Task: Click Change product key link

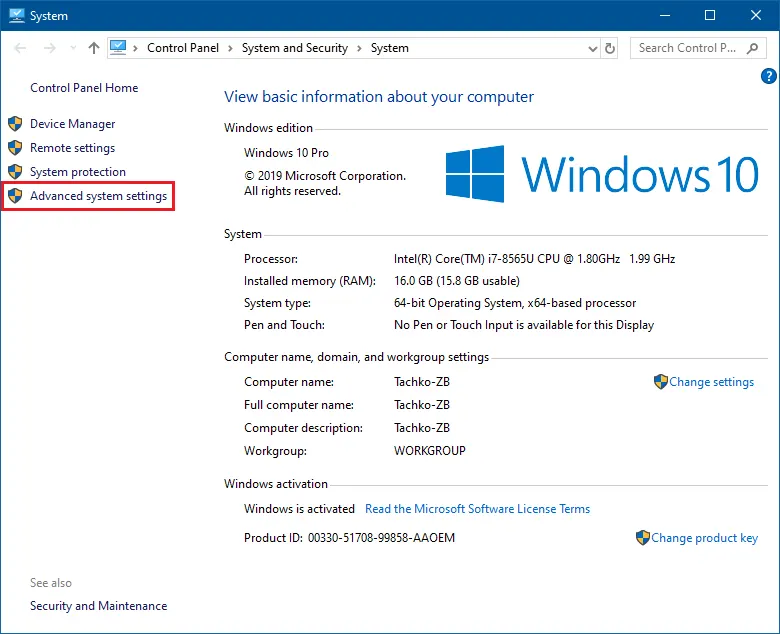Action: point(704,538)
